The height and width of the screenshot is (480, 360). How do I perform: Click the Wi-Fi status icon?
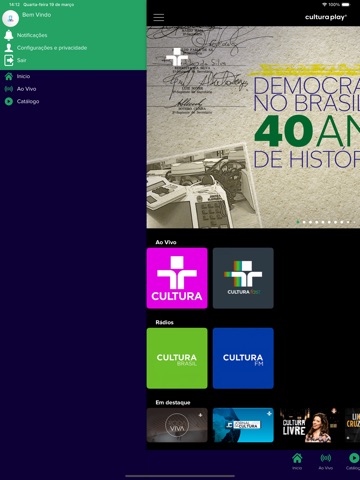point(324,5)
